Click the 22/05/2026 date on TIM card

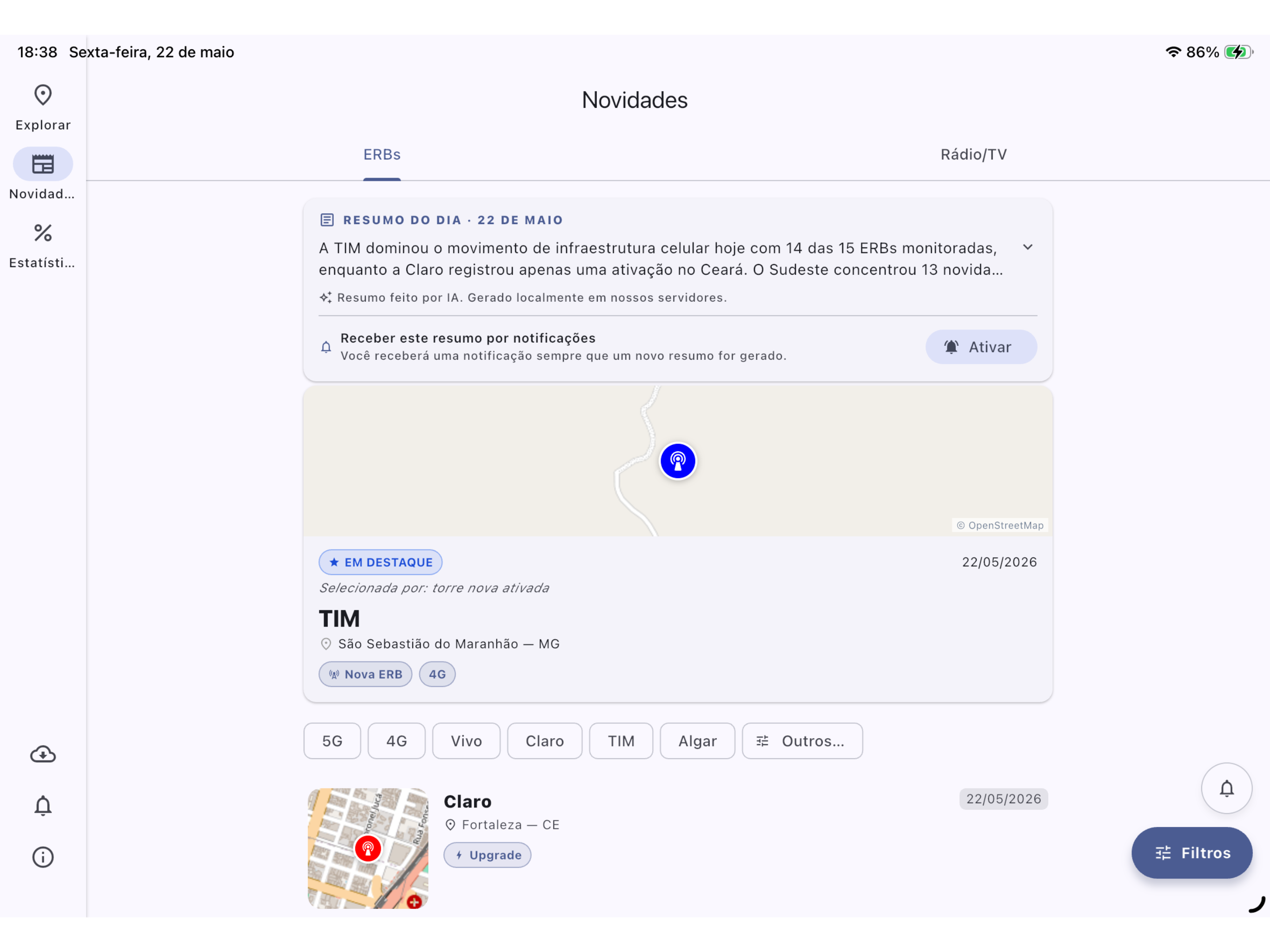pyautogui.click(x=999, y=562)
